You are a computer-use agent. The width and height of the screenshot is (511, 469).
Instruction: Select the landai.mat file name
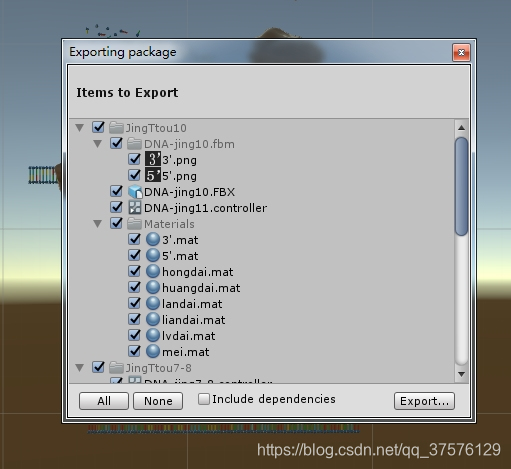192,304
